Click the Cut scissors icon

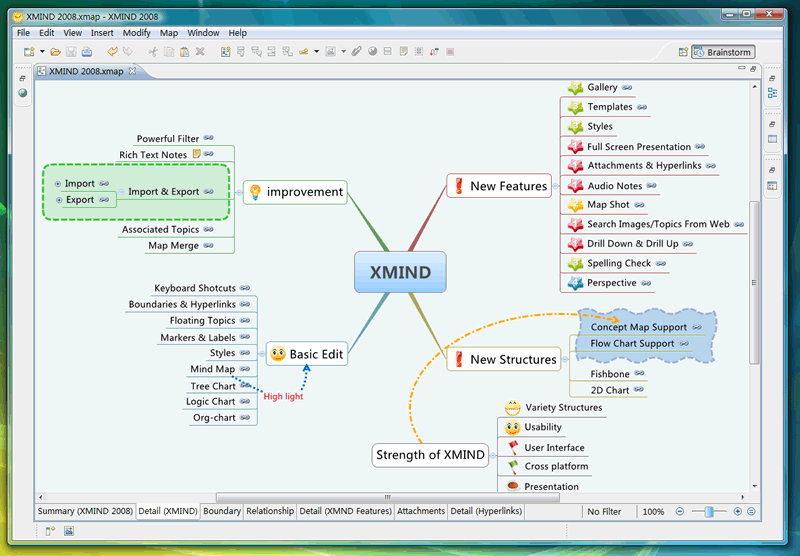coord(153,52)
